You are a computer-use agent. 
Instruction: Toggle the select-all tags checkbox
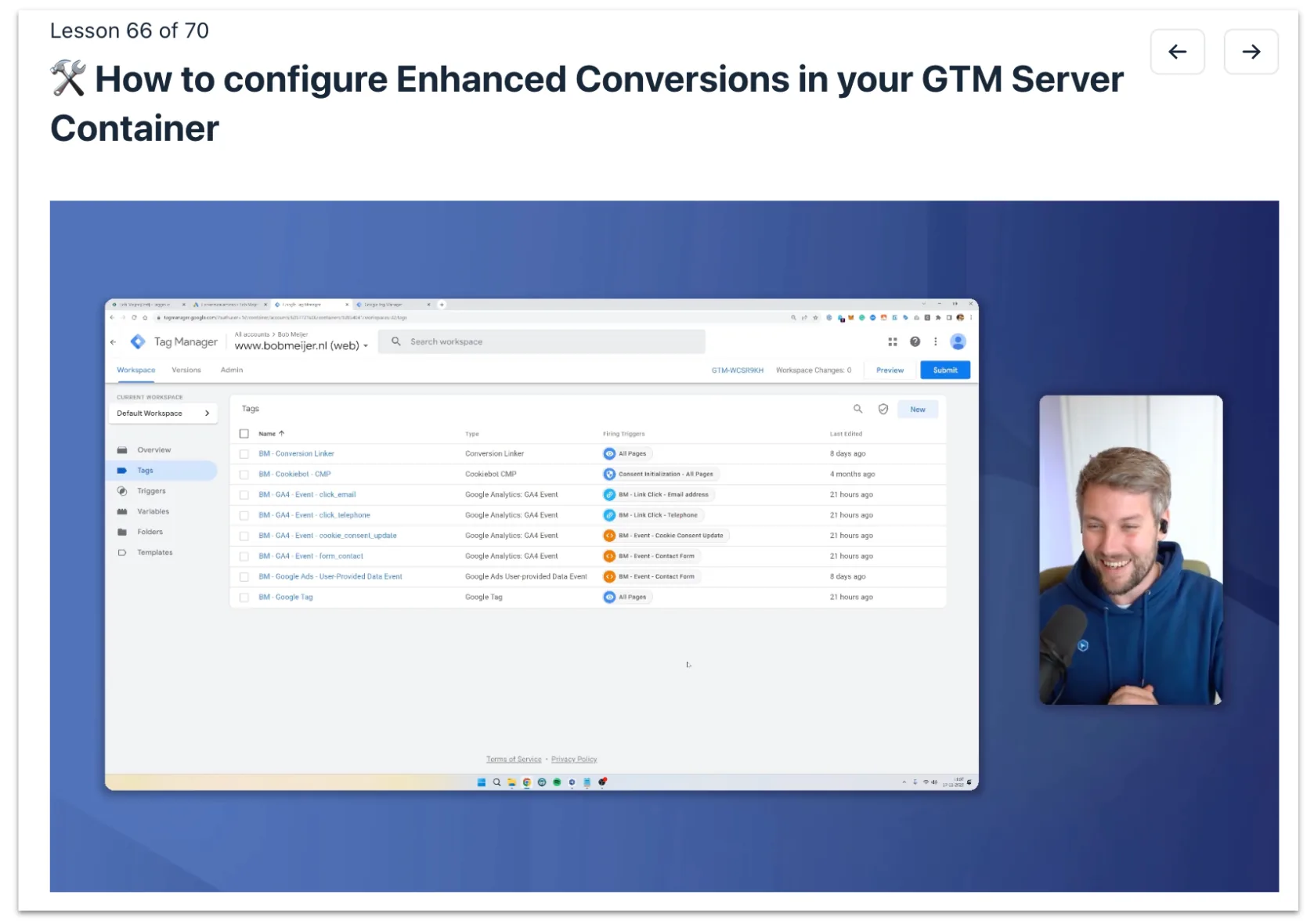(244, 434)
